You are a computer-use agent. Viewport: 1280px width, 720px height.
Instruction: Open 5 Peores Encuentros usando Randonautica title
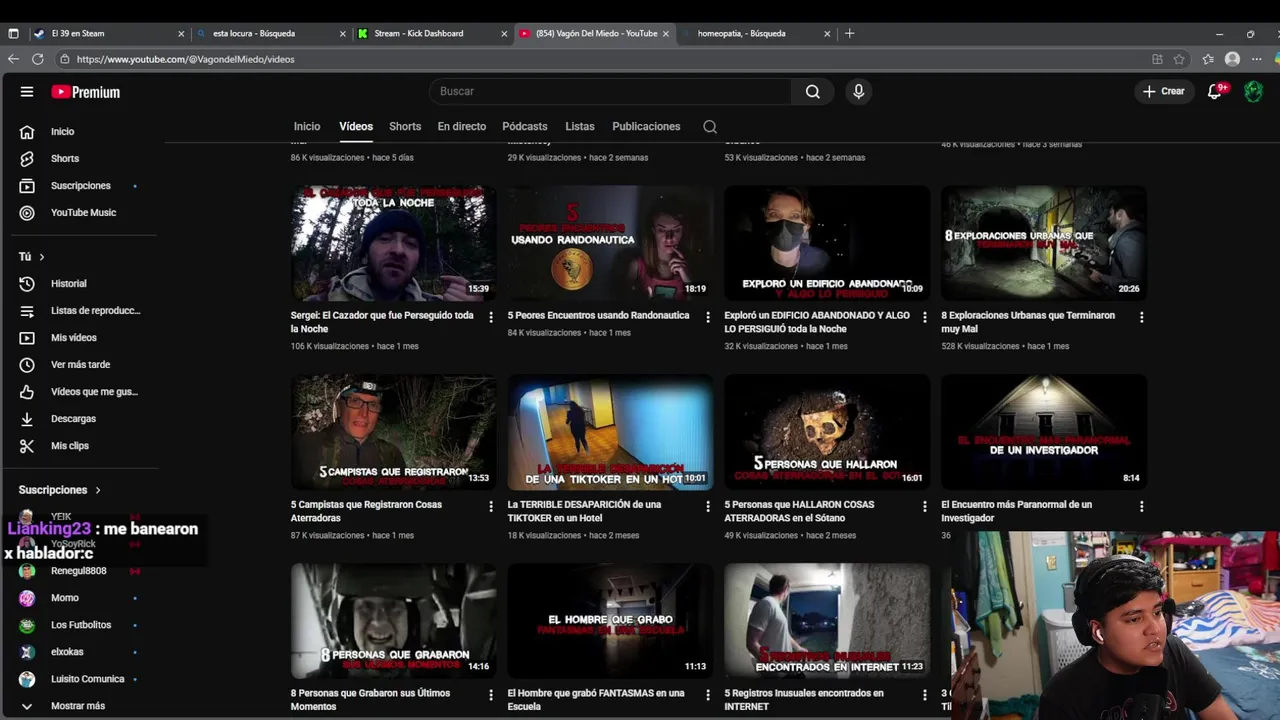598,316
